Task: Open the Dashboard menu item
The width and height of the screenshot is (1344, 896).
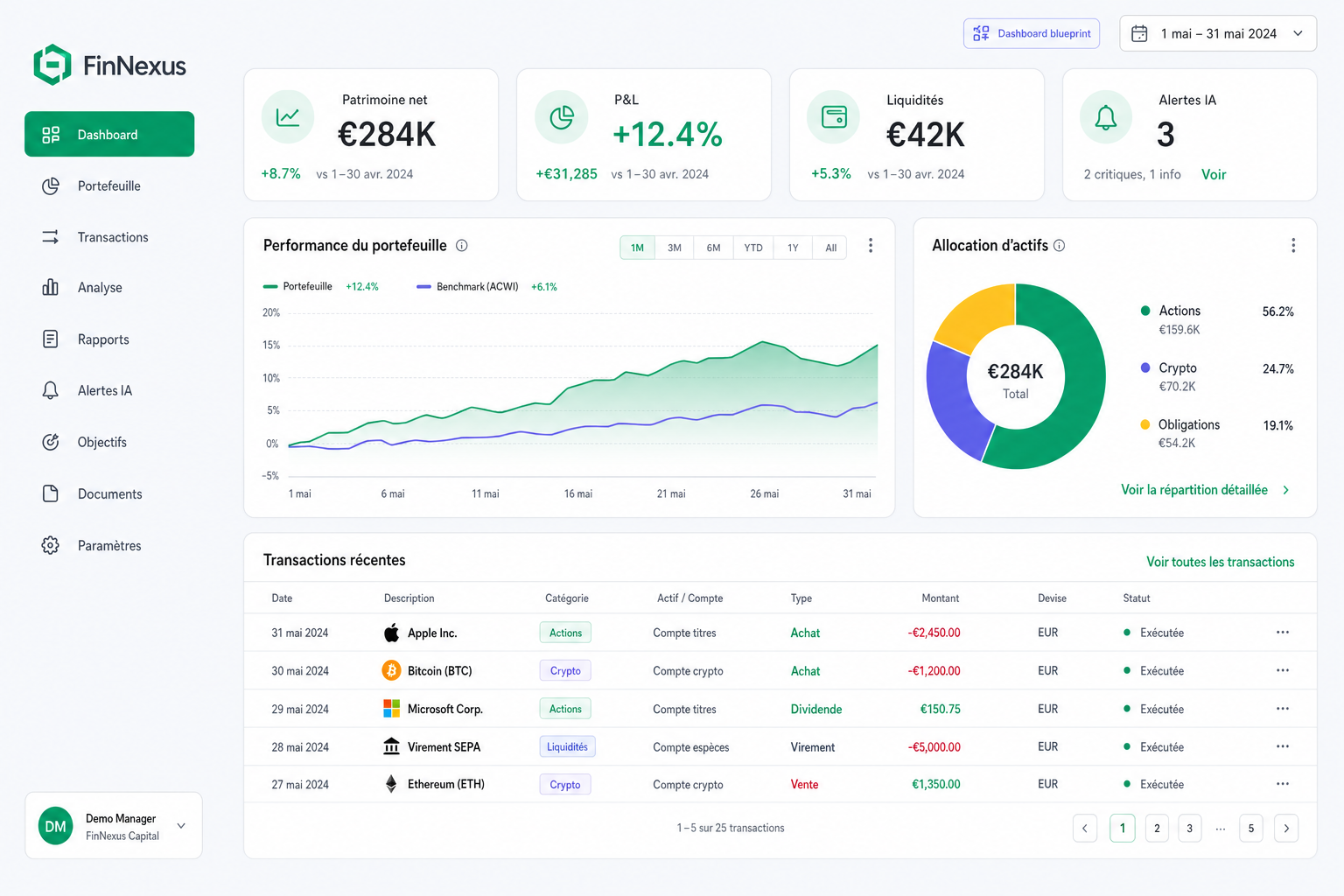Action: click(109, 134)
